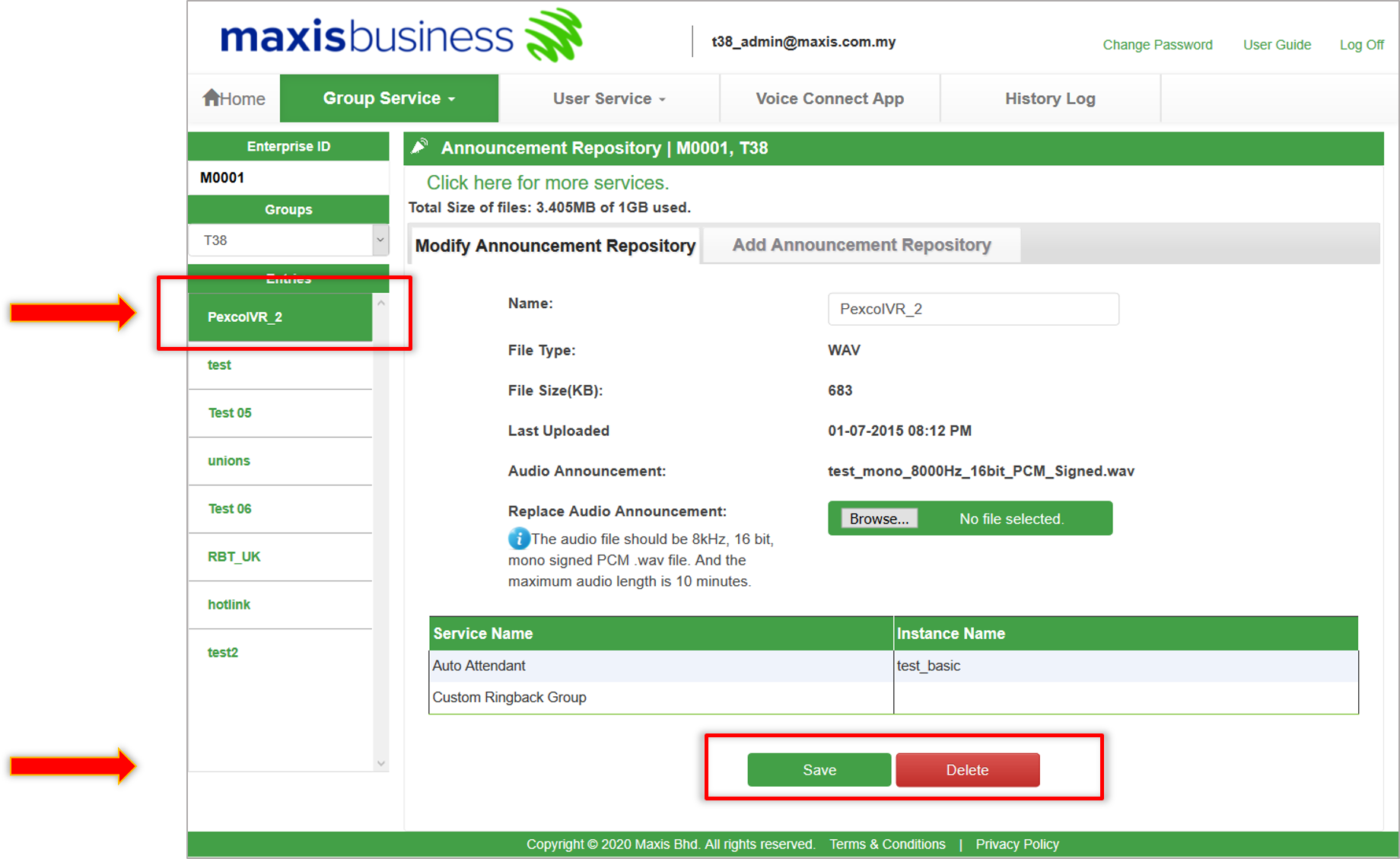Click the Log Off link
The height and width of the screenshot is (859, 1400).
[1361, 44]
